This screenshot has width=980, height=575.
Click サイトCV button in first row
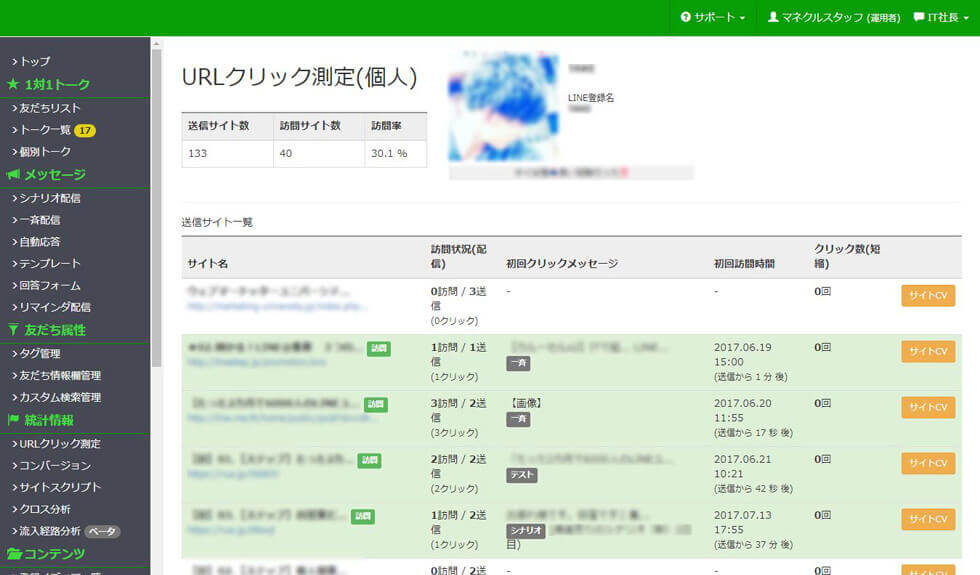coord(928,296)
